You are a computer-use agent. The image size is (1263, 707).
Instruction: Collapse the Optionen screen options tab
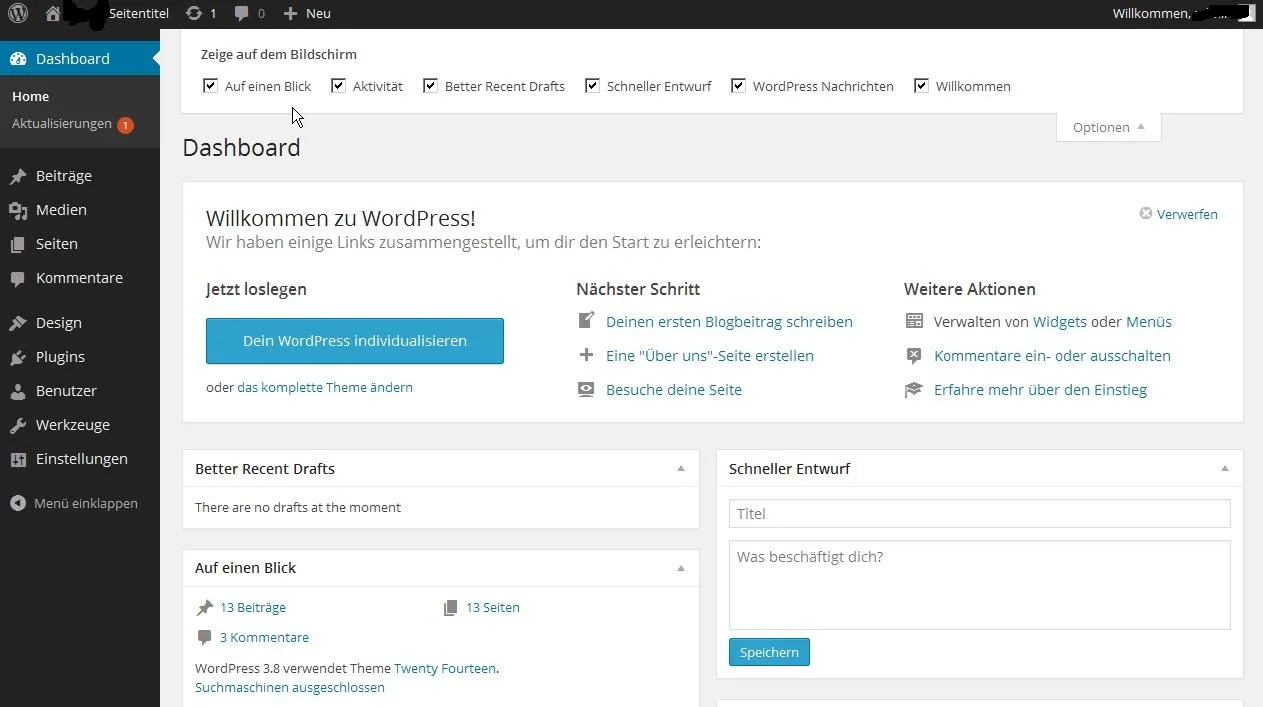pos(1109,127)
